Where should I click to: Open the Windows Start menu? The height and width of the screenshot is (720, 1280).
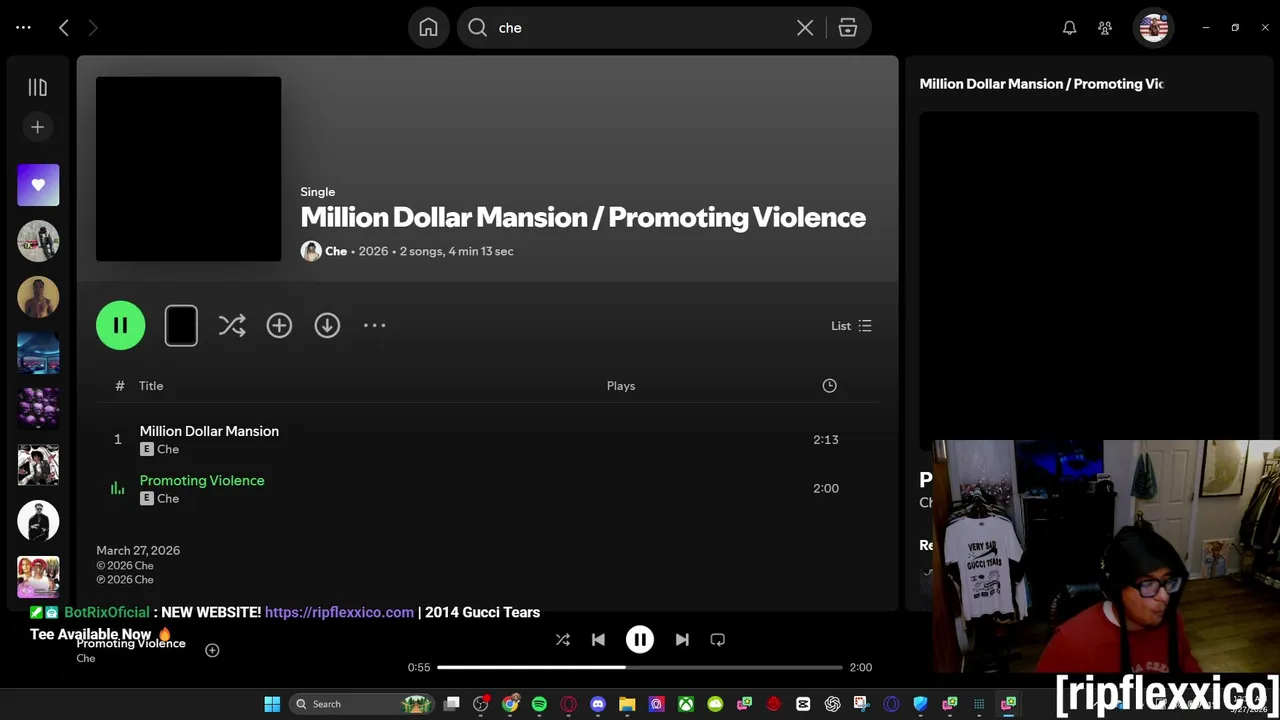pos(272,704)
